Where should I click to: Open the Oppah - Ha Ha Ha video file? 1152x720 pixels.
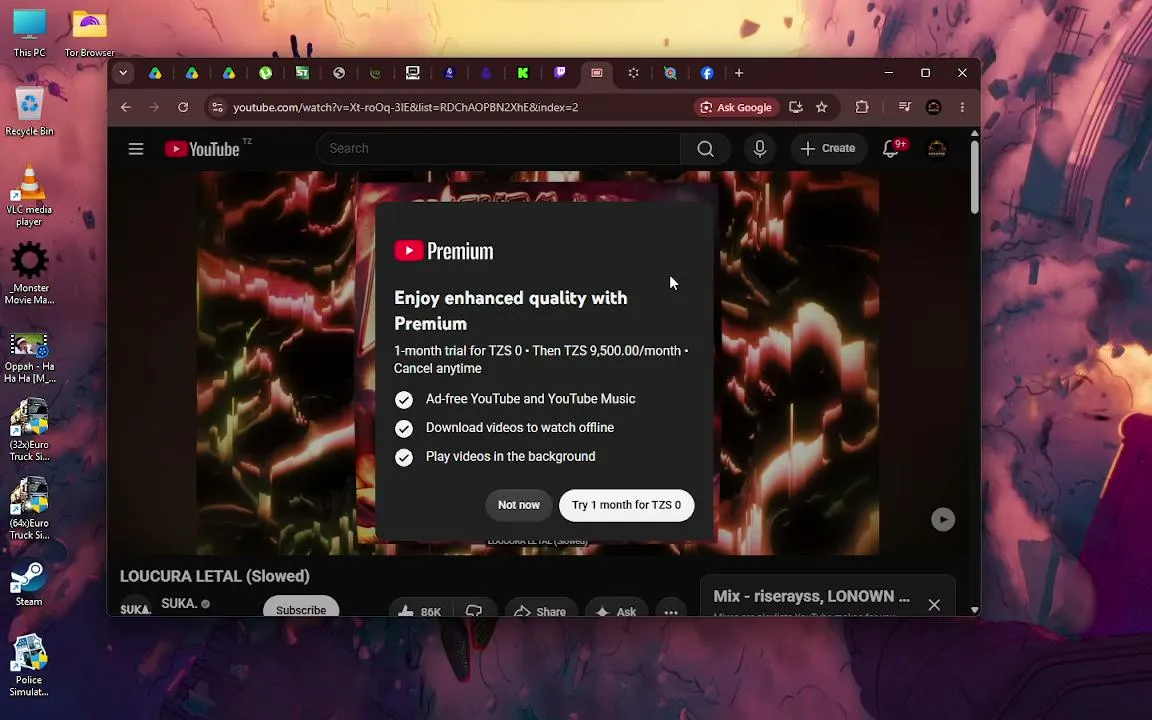(x=29, y=357)
